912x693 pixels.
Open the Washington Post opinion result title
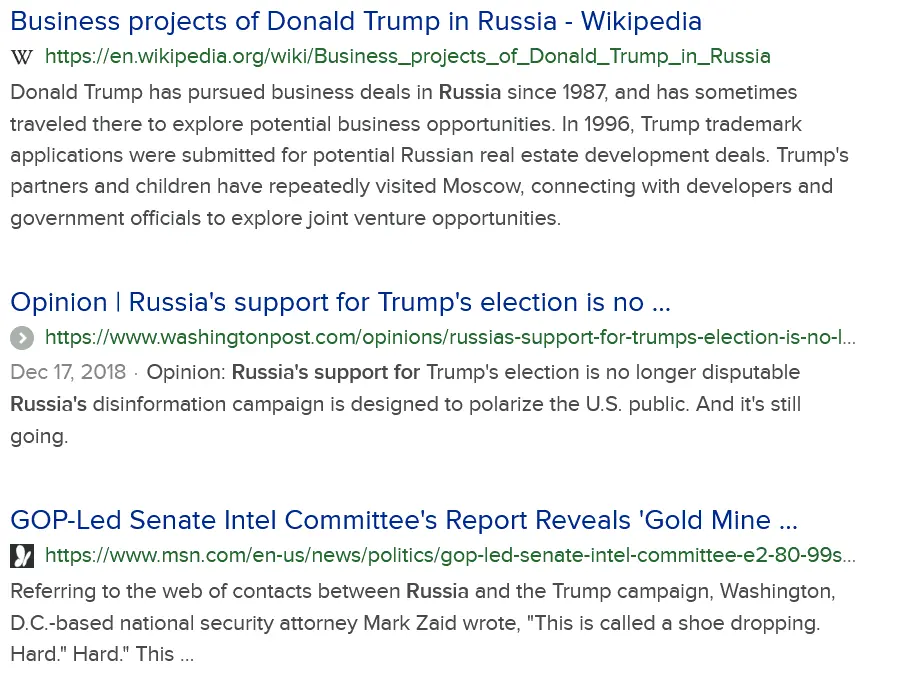(x=340, y=302)
